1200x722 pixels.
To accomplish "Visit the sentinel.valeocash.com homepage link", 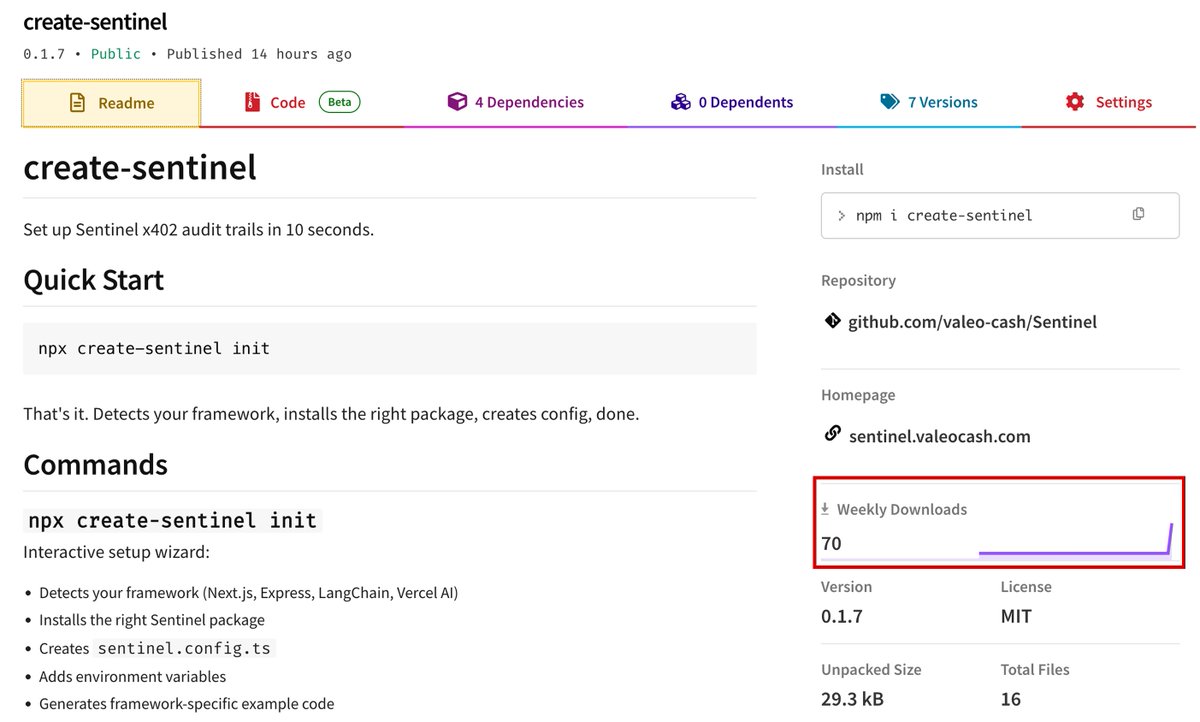I will 939,436.
